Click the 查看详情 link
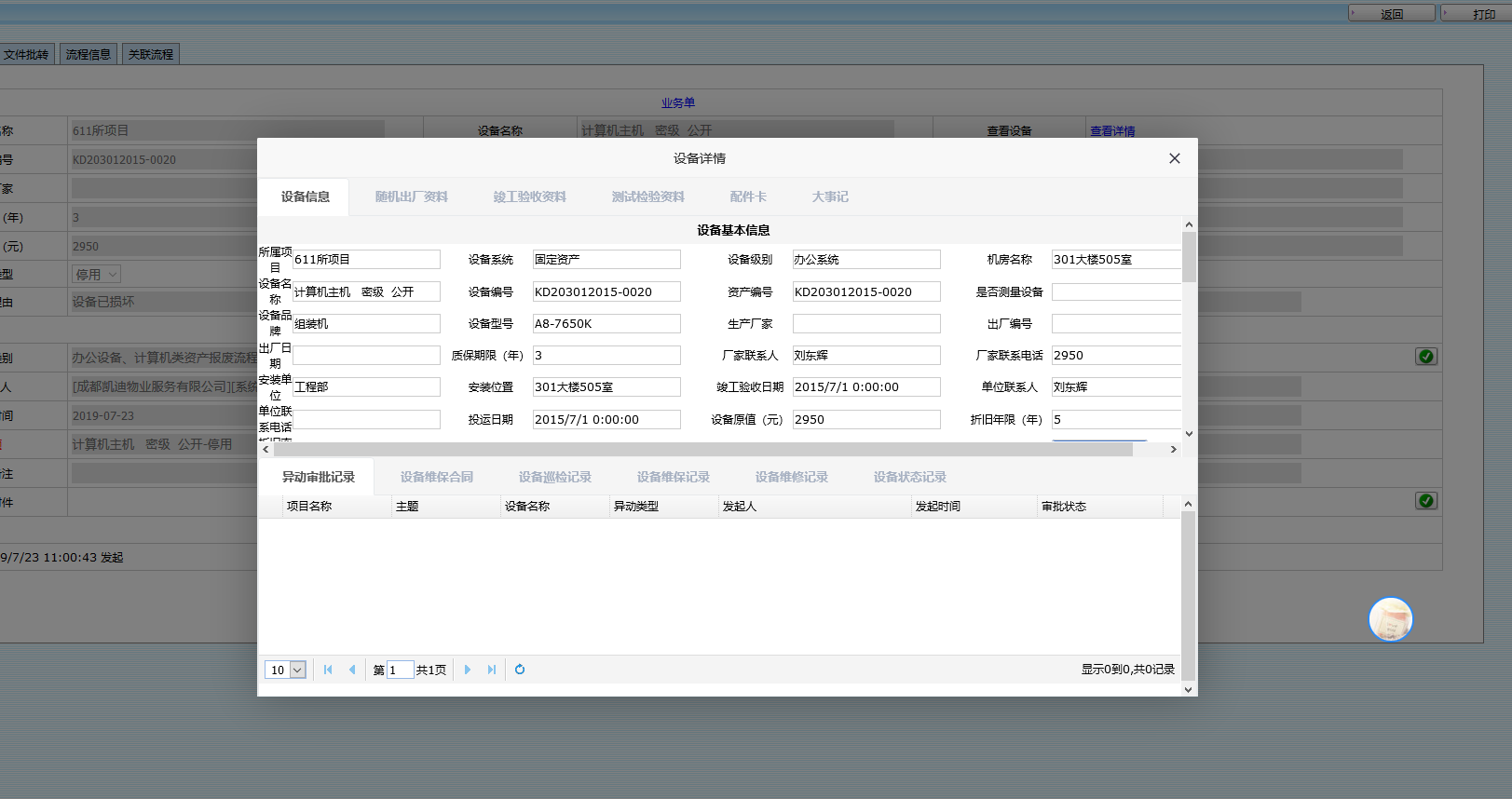This screenshot has width=1512, height=799. click(x=1112, y=131)
